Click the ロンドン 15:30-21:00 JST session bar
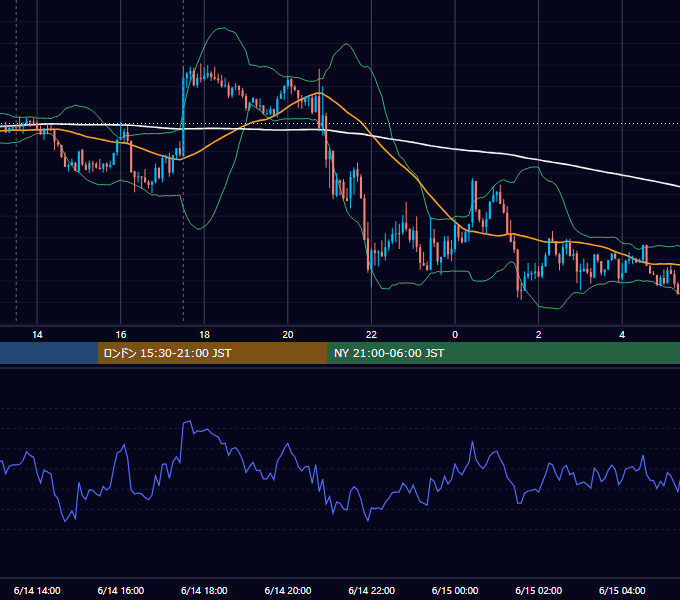The image size is (680, 600). pos(212,353)
